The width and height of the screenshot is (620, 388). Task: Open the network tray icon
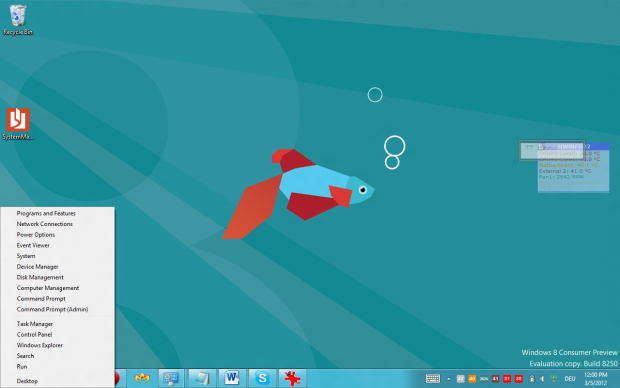tap(554, 379)
